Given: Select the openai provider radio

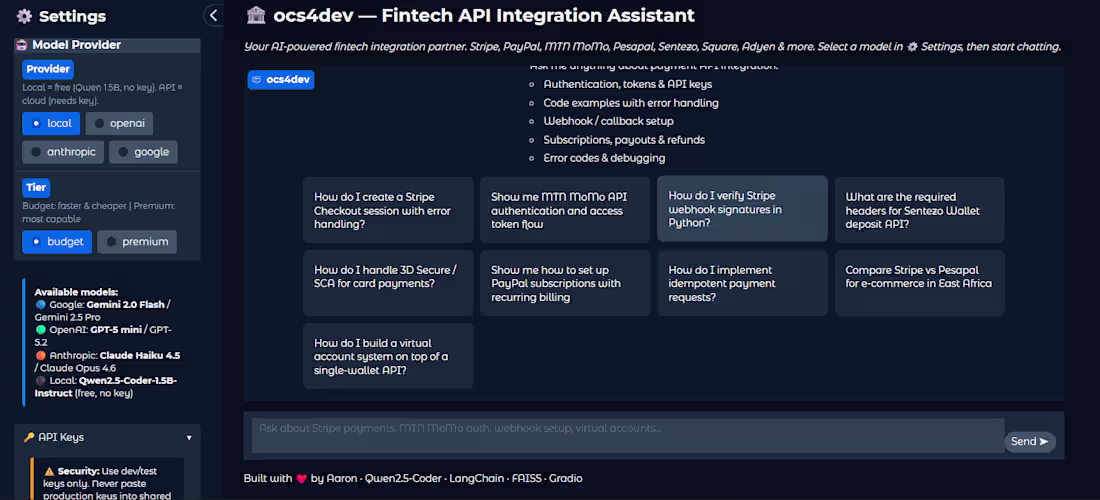Looking at the screenshot, I should click(x=119, y=123).
